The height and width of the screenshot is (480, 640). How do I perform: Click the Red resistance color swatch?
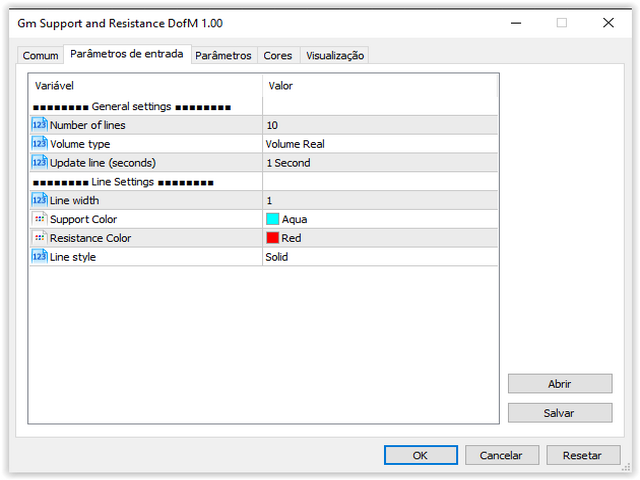click(x=273, y=238)
